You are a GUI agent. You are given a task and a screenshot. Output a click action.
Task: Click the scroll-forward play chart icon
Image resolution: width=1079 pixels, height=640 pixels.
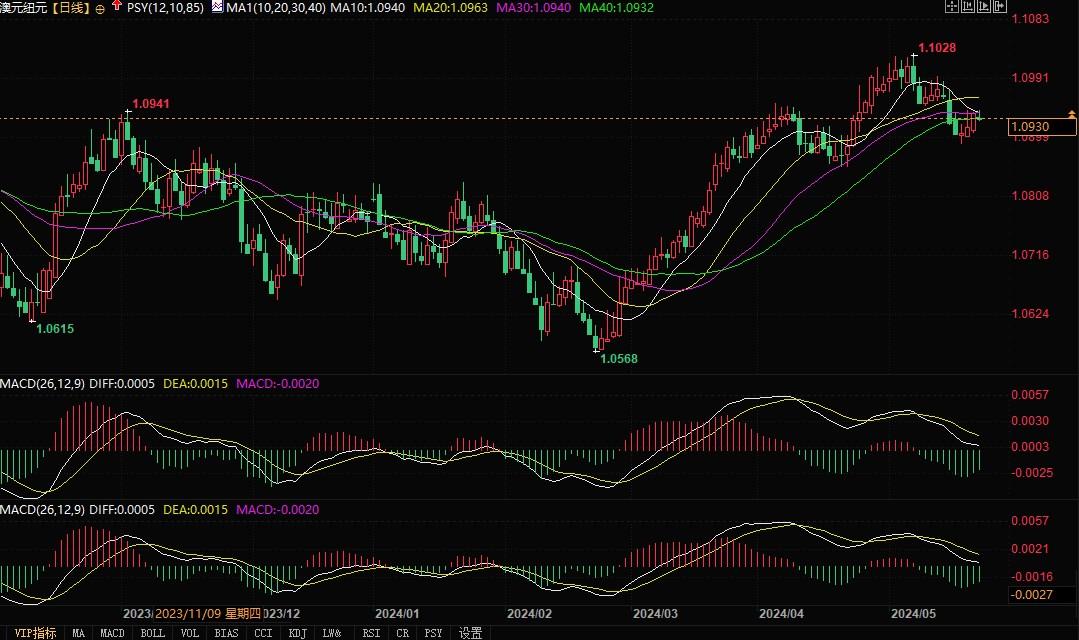coord(983,6)
